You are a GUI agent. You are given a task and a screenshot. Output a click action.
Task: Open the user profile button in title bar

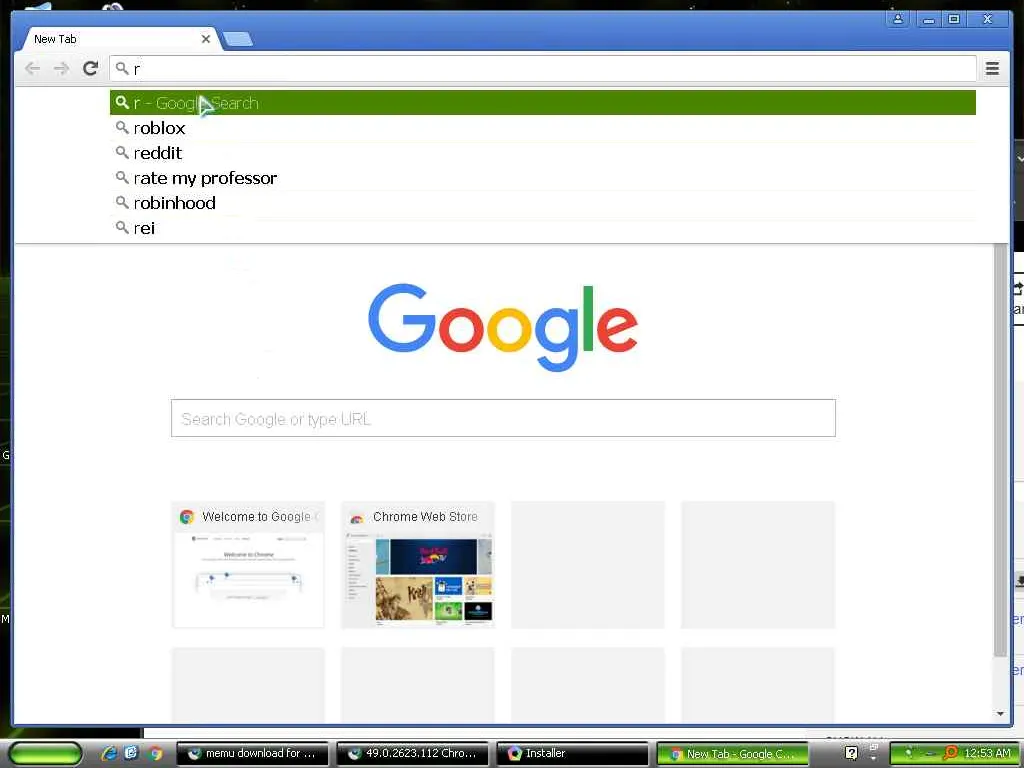(x=898, y=19)
